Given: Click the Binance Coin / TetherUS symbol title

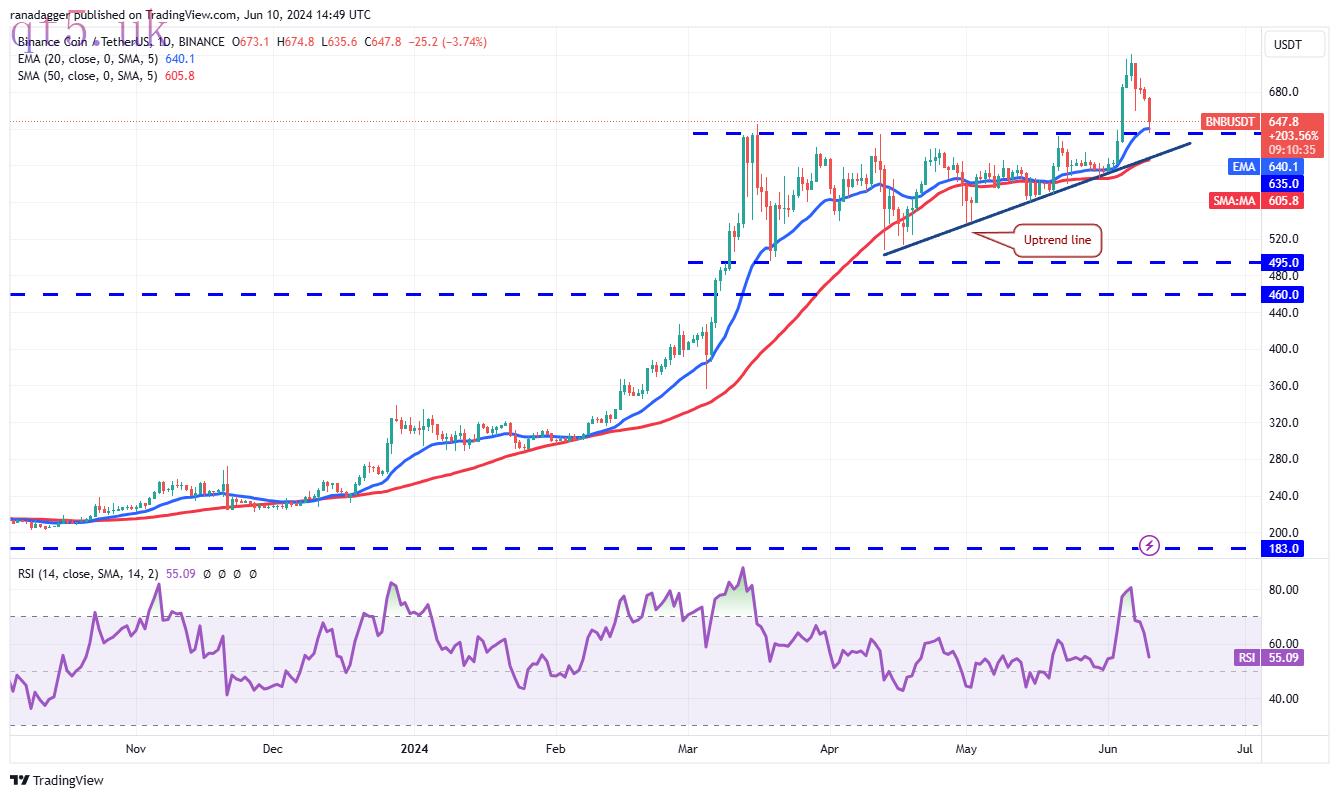Looking at the screenshot, I should (x=122, y=42).
